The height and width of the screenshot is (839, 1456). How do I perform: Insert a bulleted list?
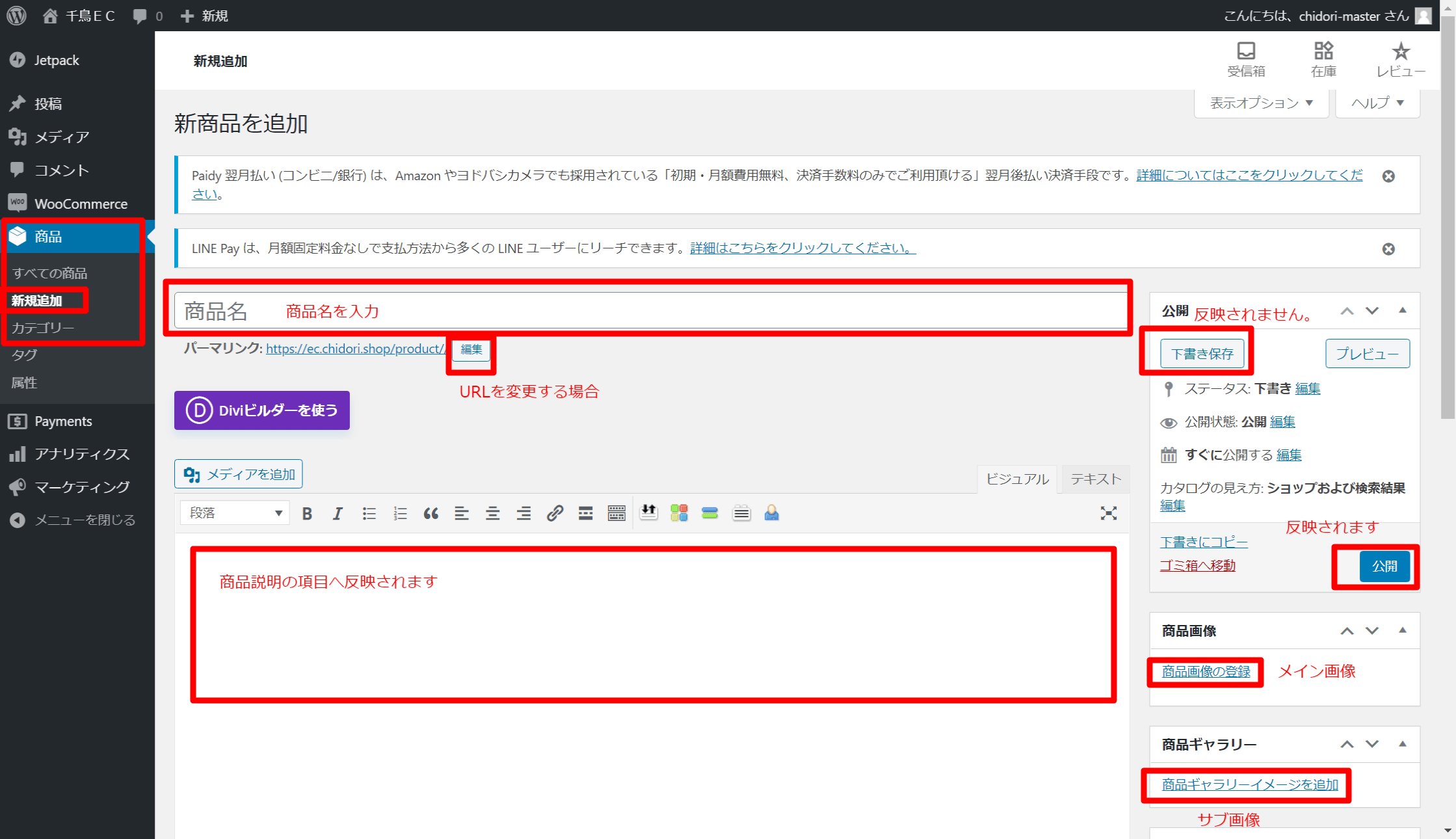(x=369, y=513)
